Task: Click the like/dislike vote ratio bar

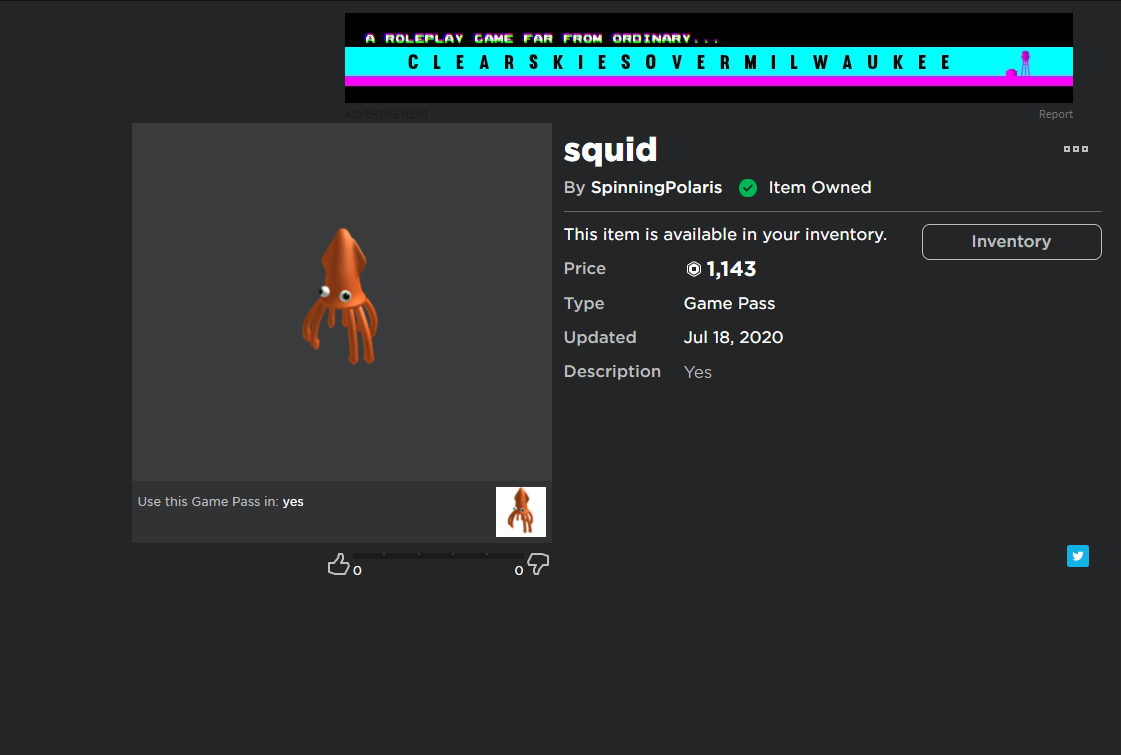Action: pos(438,556)
